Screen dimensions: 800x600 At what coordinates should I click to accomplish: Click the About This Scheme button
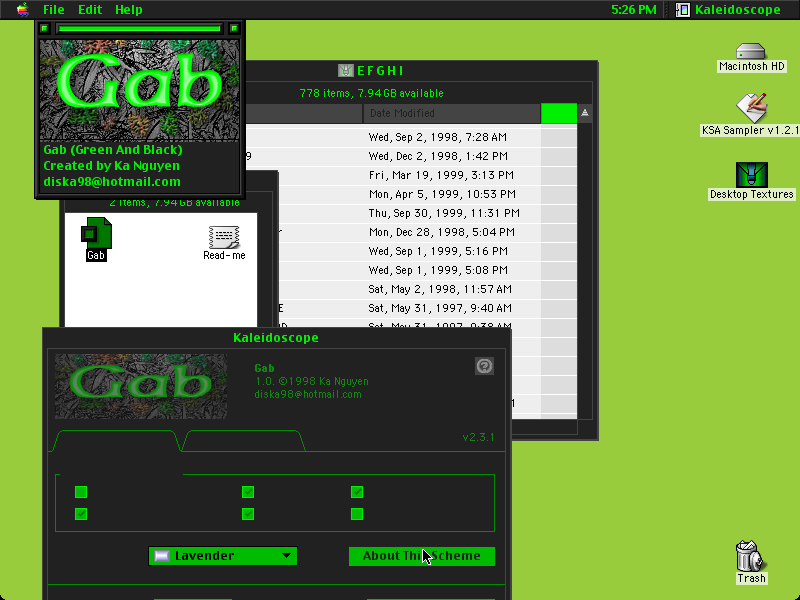point(421,556)
